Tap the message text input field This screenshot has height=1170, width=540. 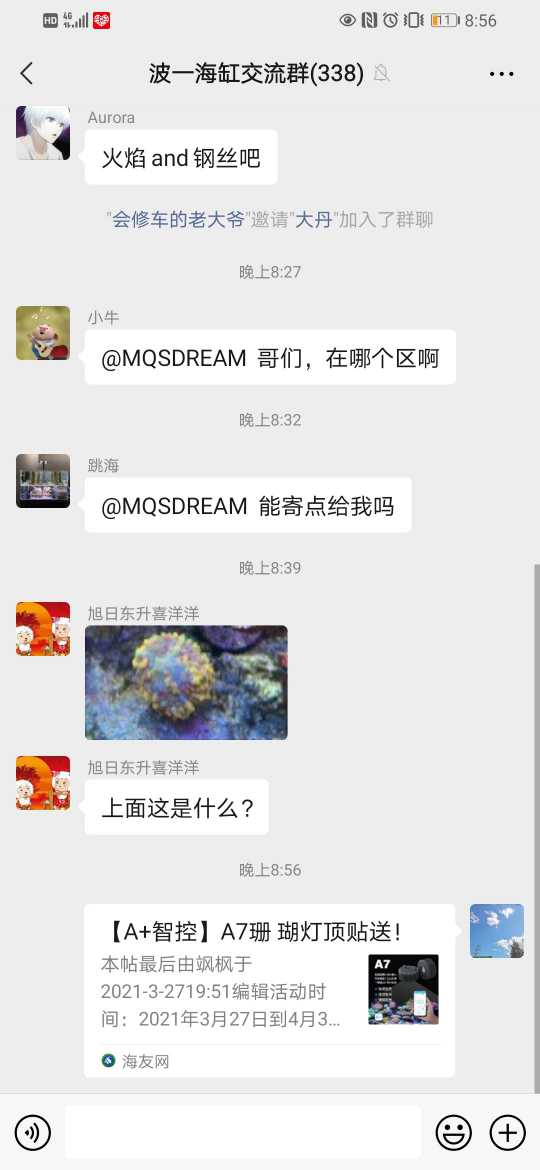(242, 1133)
